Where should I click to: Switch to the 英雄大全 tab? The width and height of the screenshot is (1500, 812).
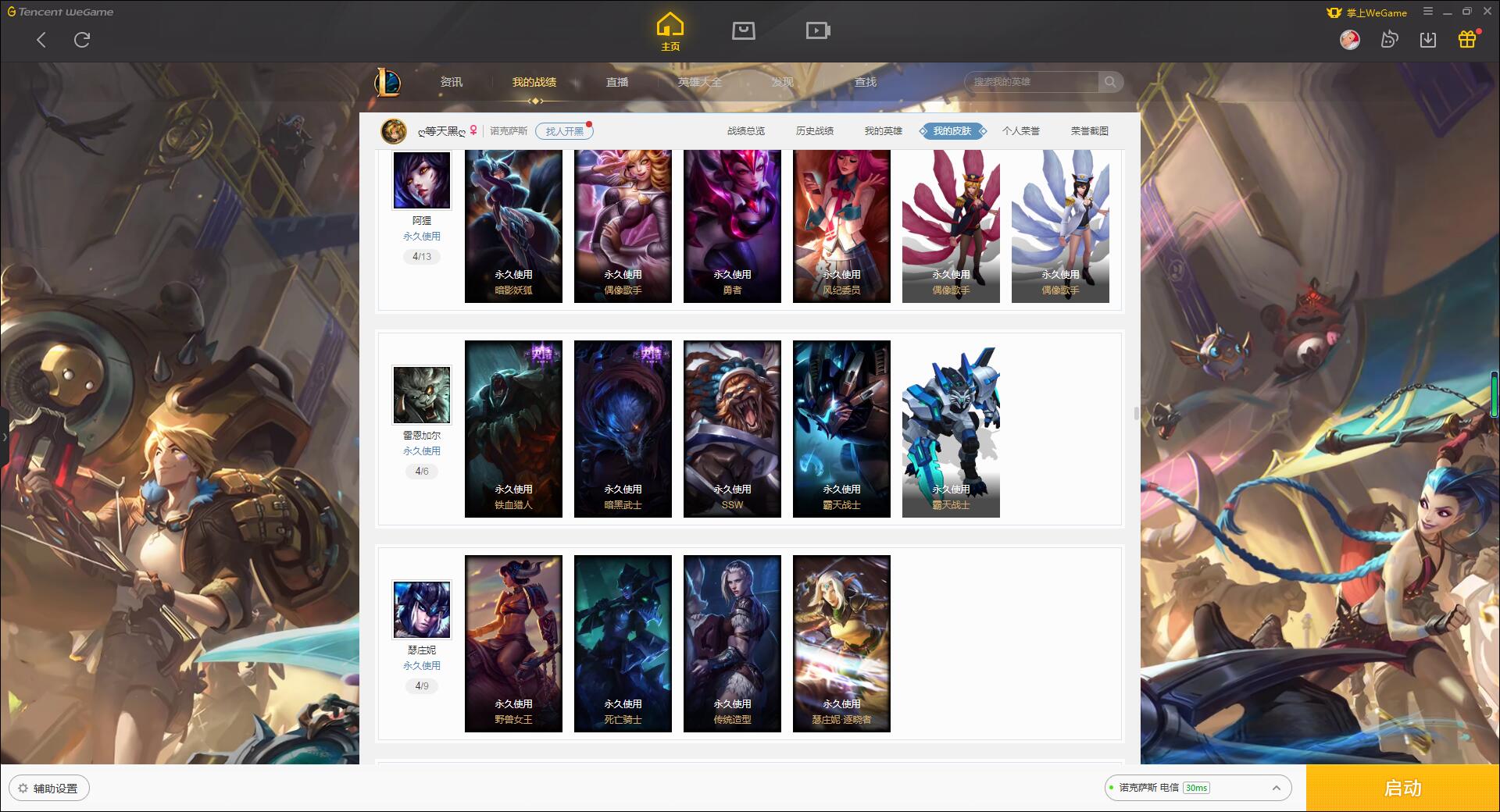tap(700, 82)
